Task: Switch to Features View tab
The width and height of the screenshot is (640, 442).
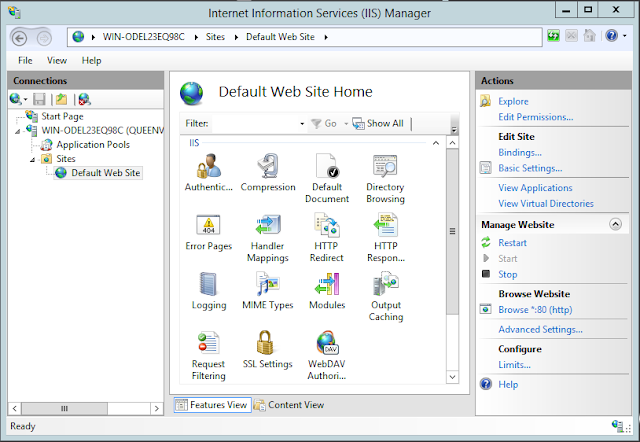Action: pyautogui.click(x=212, y=405)
